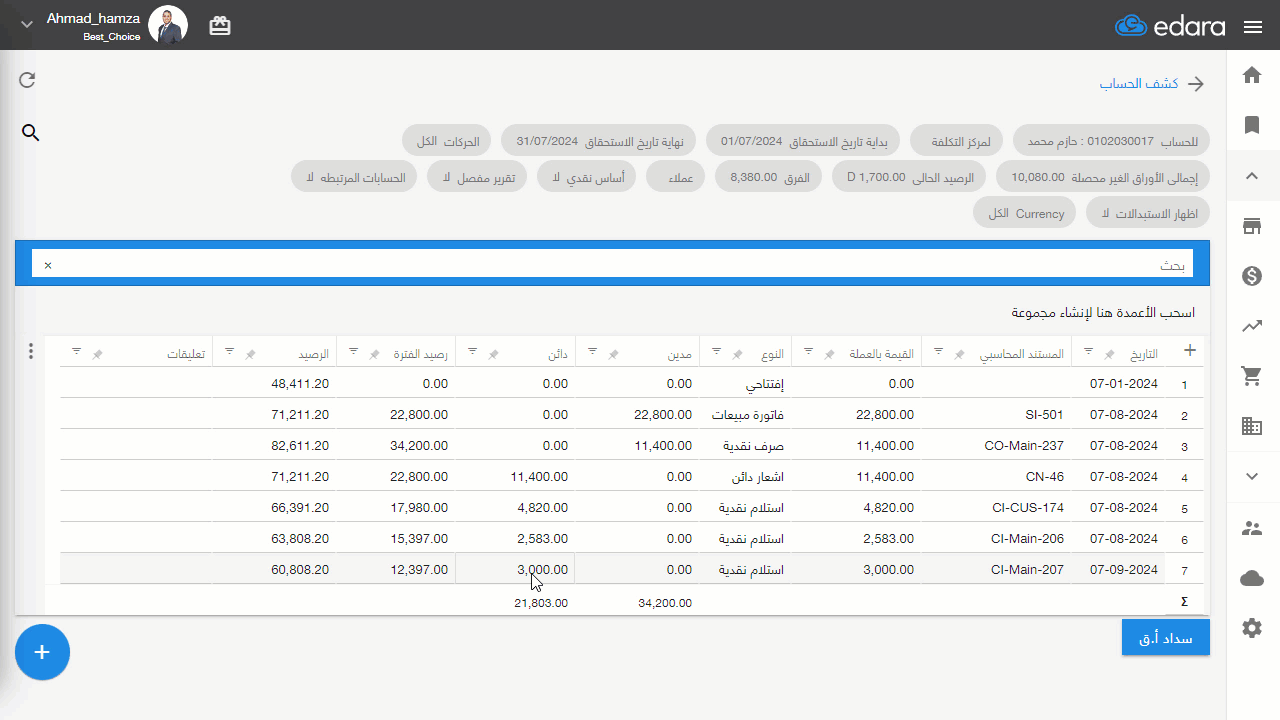The height and width of the screenshot is (720, 1280).
Task: Open the building sidebar icon
Action: 1252,426
